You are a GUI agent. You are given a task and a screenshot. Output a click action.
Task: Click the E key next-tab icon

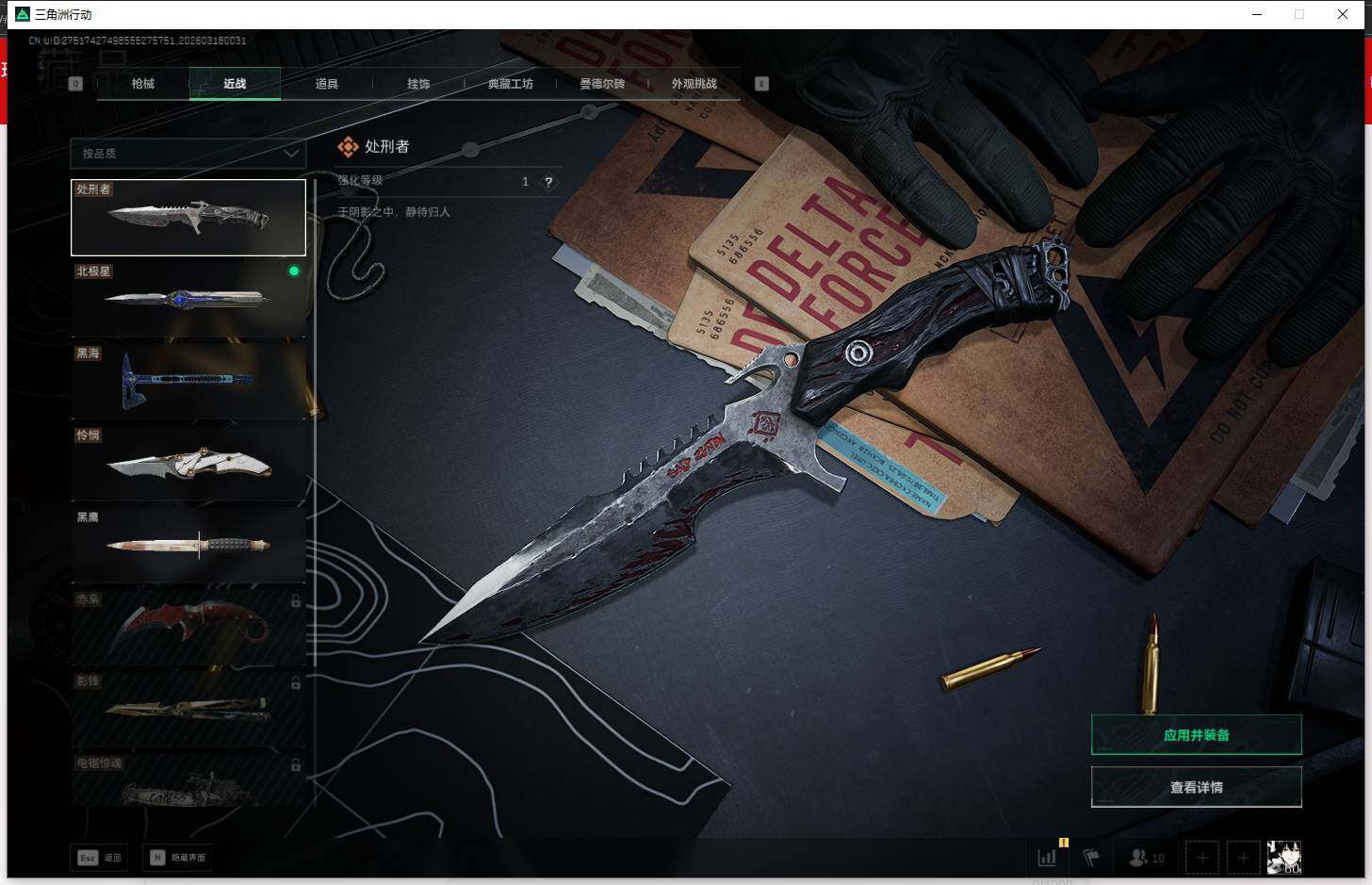coord(761,84)
